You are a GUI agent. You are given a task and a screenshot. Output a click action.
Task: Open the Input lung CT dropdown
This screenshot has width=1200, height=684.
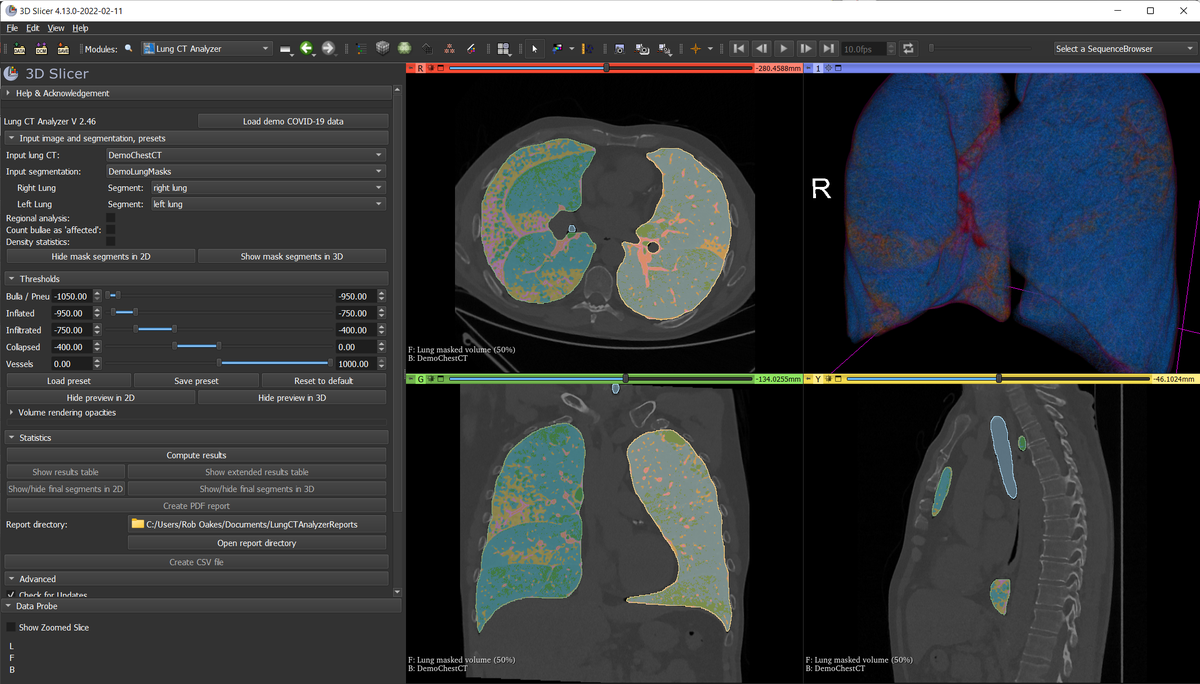[244, 155]
